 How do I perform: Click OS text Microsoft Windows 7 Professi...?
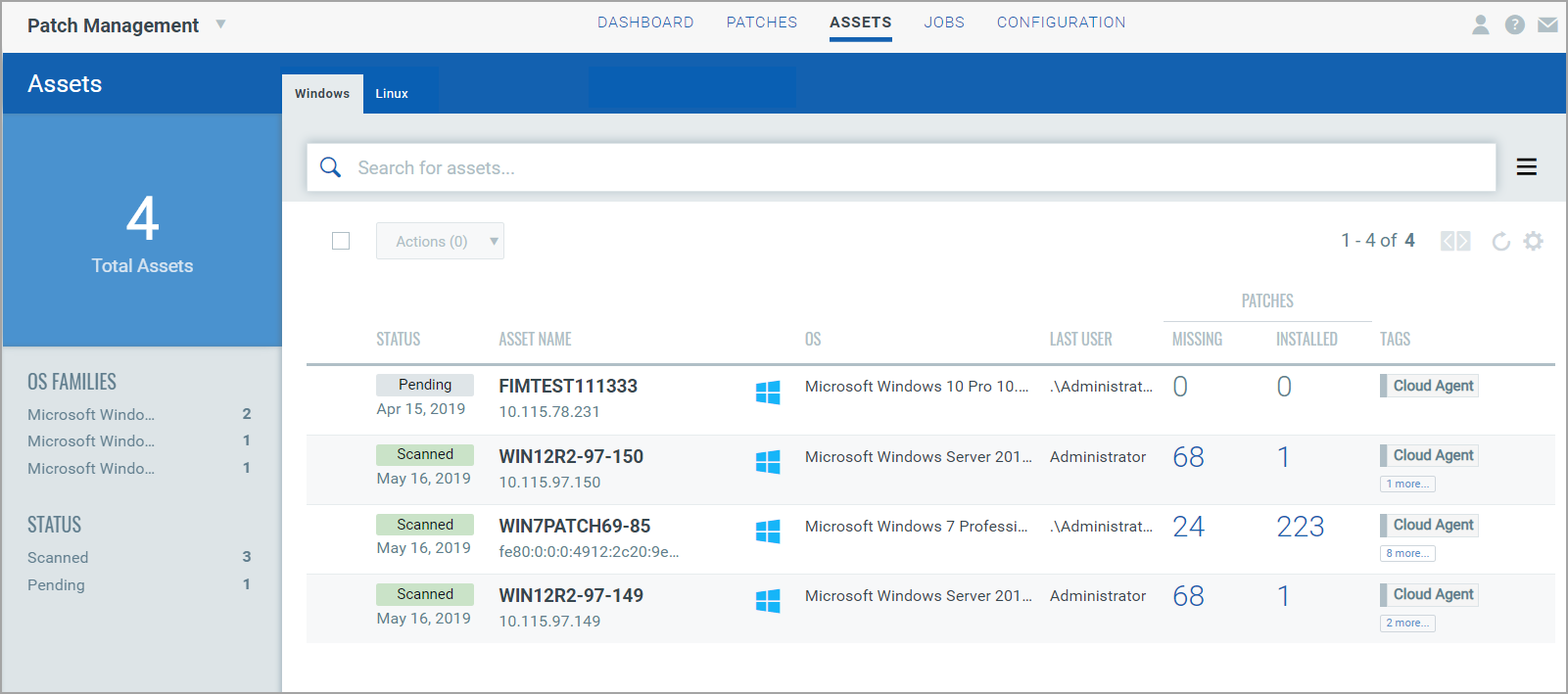click(x=917, y=527)
